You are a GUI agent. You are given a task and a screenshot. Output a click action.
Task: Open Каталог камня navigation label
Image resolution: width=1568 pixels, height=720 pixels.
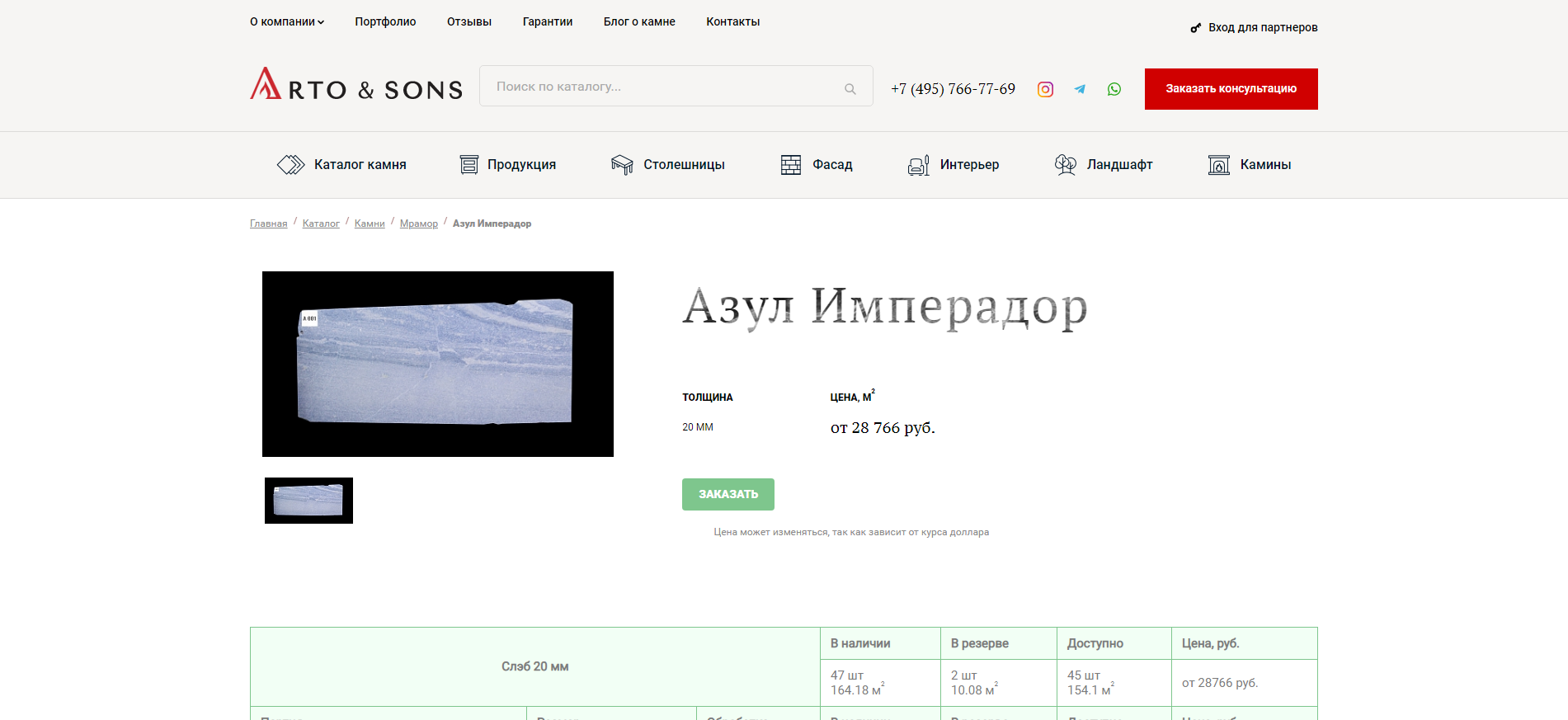click(360, 165)
